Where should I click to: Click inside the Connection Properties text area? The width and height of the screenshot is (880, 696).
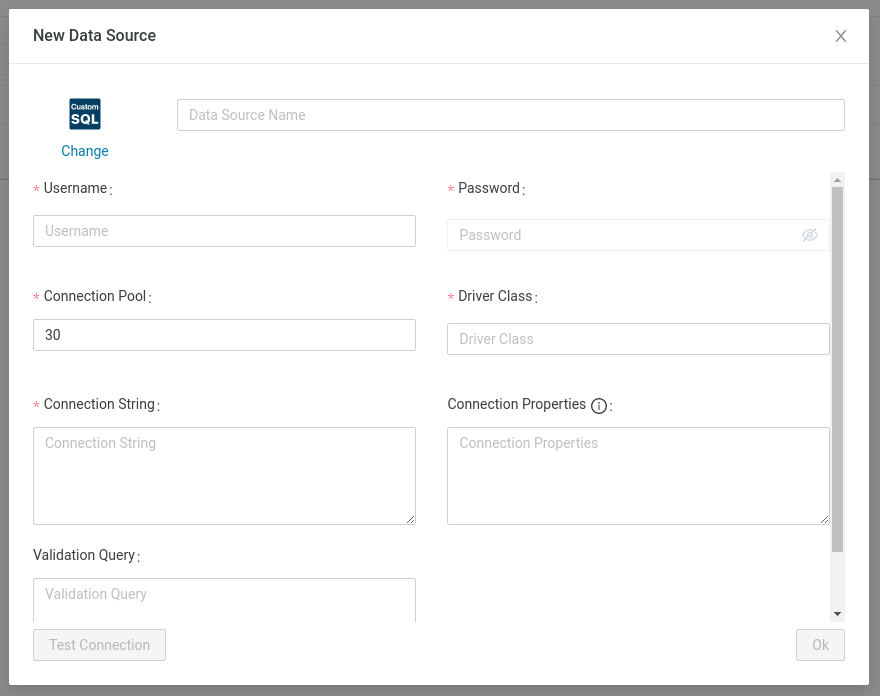[x=638, y=475]
